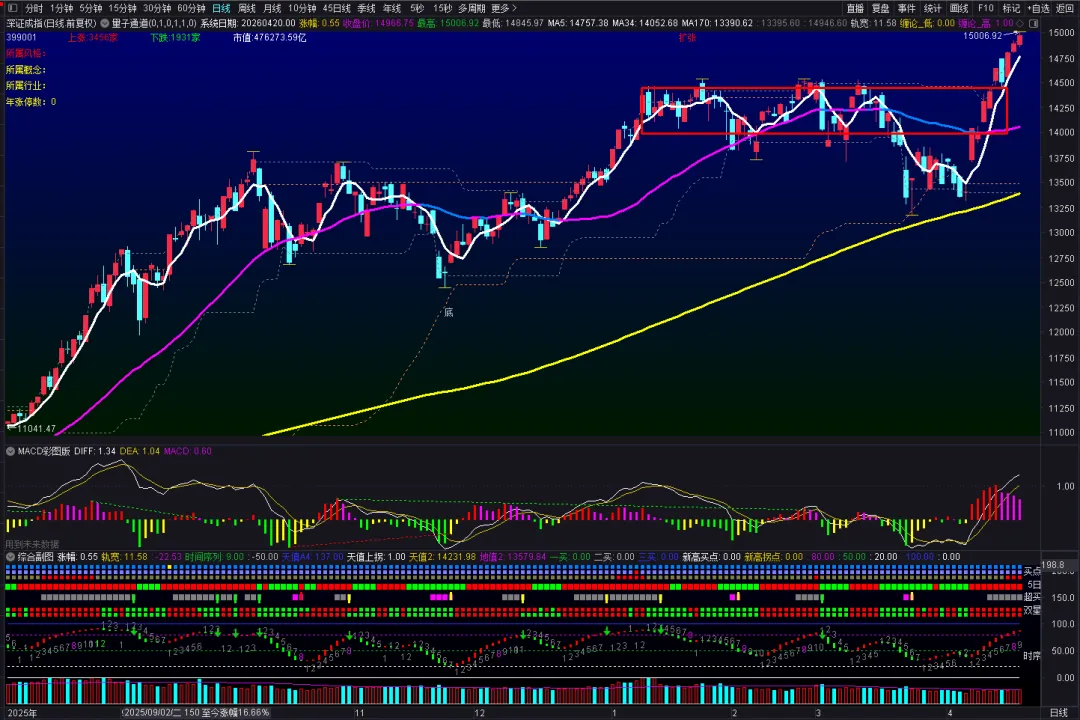The height and width of the screenshot is (720, 1080).
Task: Click the MA34: 14052.68 value
Action: (645, 23)
